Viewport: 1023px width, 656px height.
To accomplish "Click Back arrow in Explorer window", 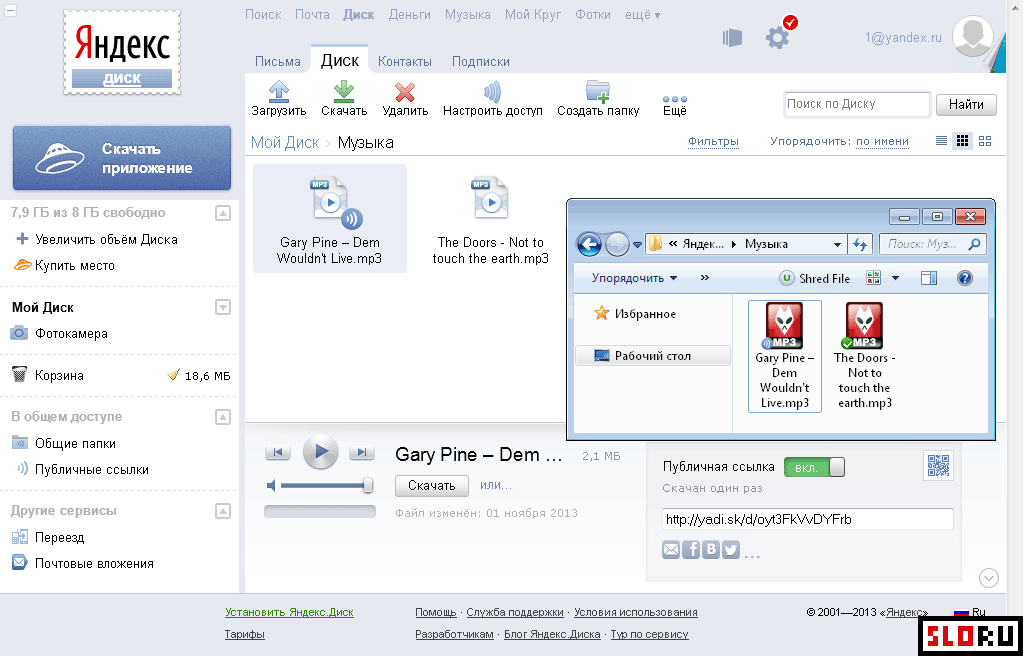I will (589, 245).
